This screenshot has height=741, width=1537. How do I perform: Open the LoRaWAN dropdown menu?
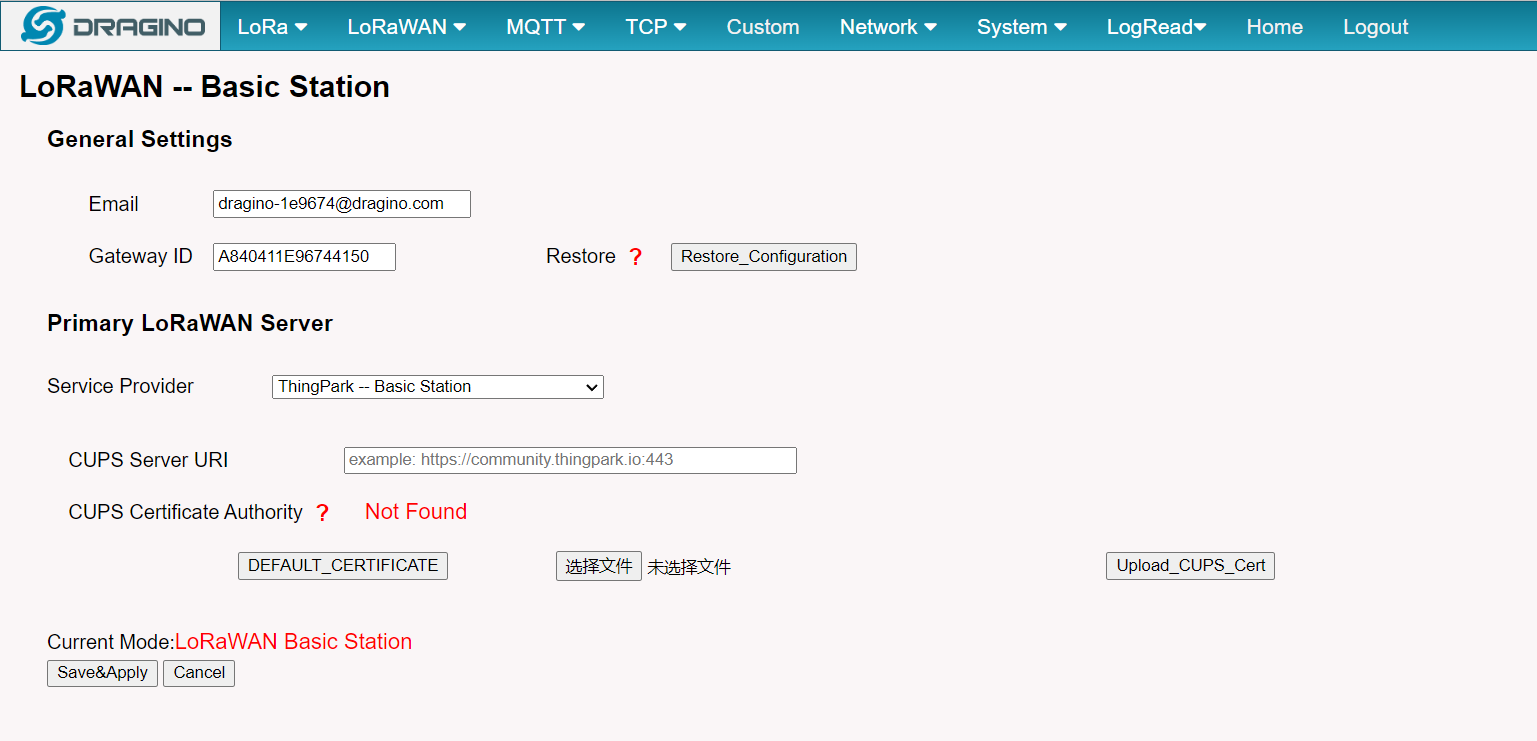[407, 27]
